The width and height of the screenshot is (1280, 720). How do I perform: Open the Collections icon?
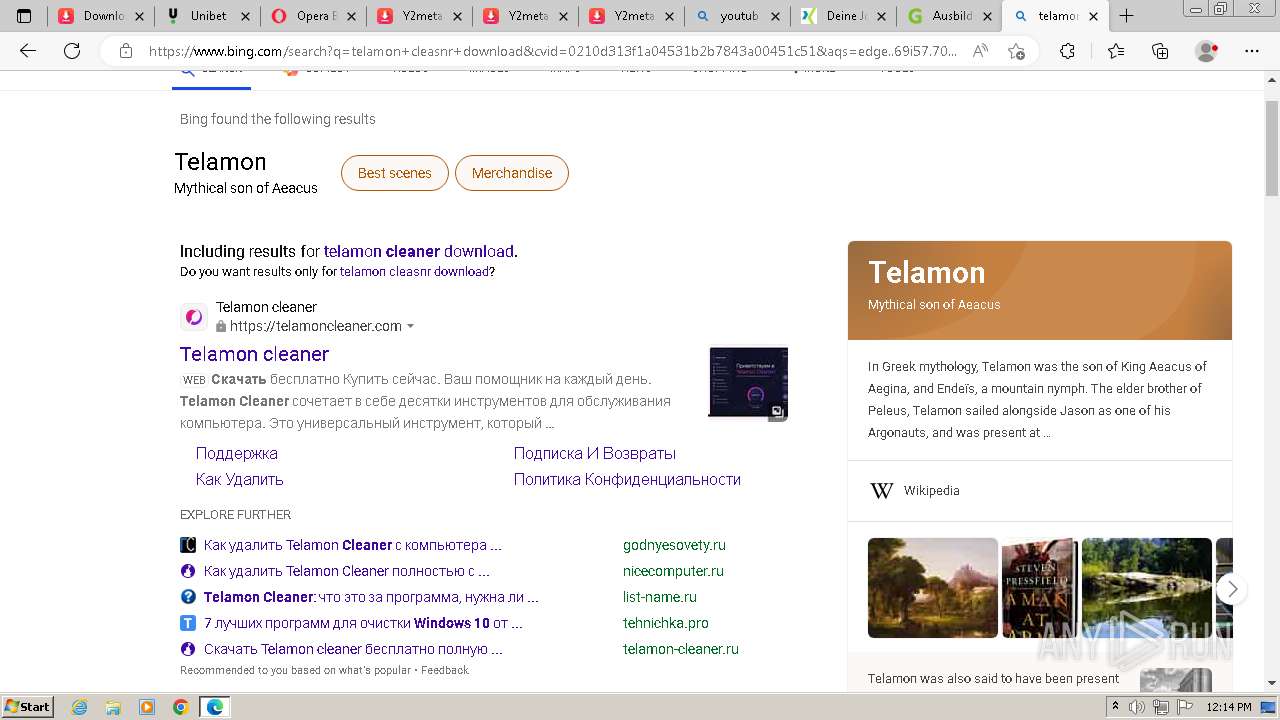1160,51
